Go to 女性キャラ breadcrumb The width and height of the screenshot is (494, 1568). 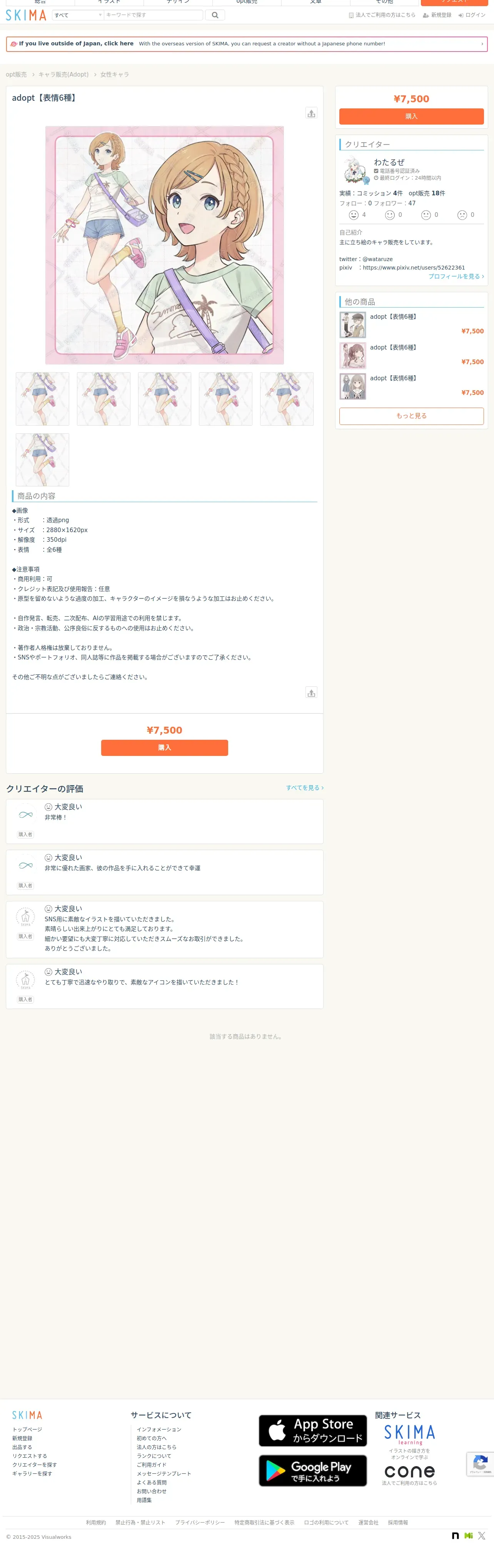pos(115,74)
